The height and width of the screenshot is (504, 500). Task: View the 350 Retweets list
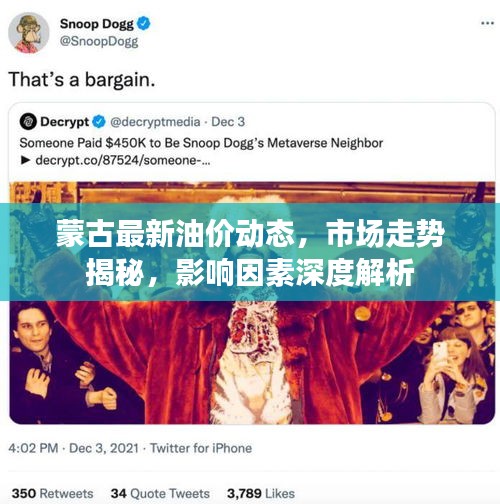52,493
